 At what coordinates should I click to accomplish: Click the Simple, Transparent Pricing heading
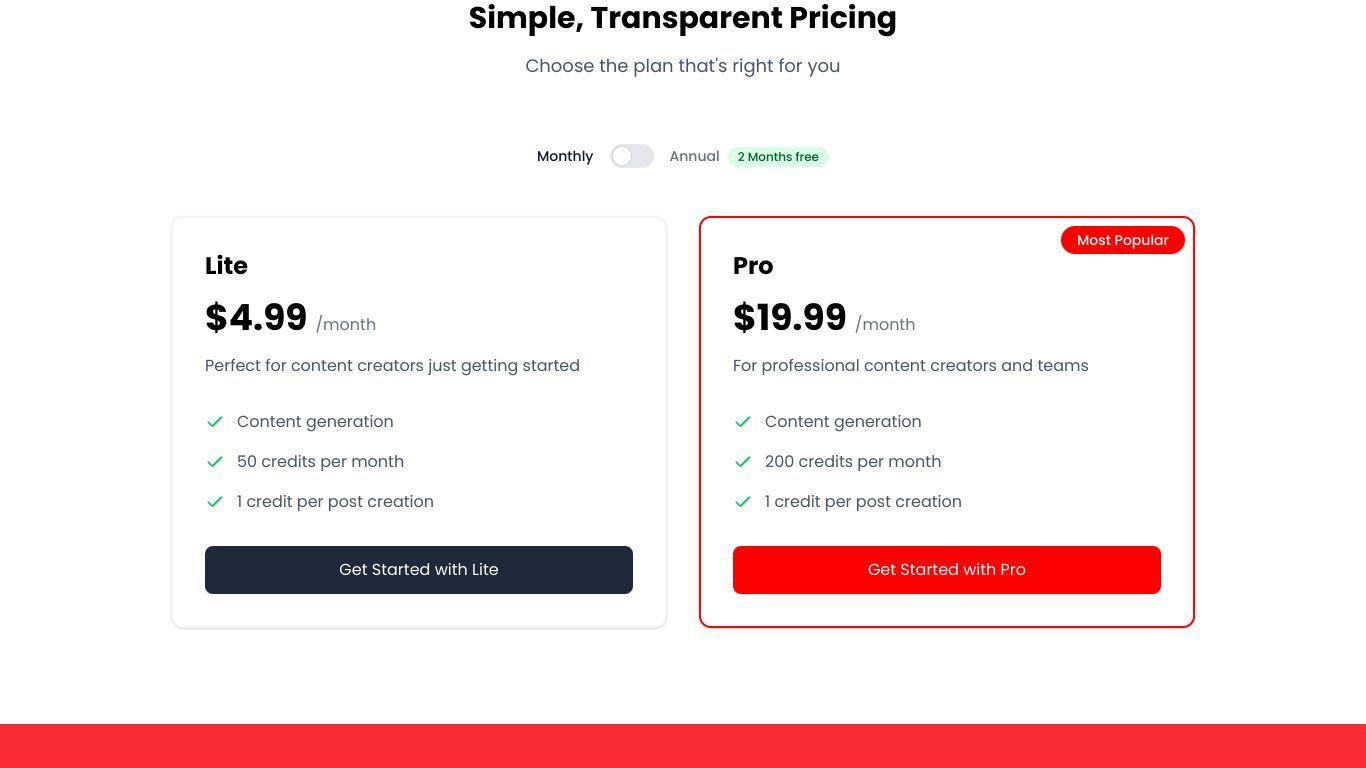(683, 18)
